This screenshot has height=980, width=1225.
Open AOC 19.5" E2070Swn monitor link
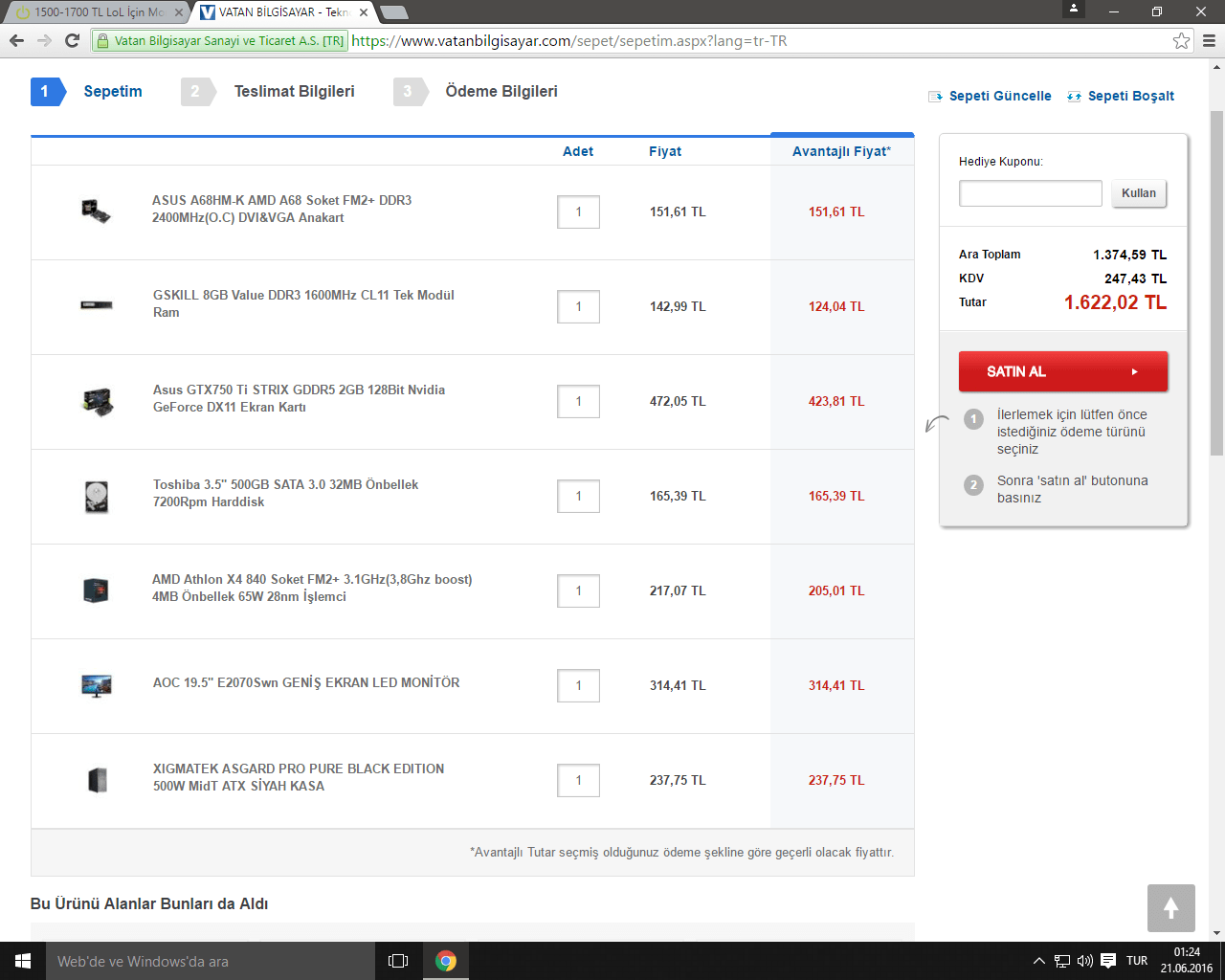306,682
